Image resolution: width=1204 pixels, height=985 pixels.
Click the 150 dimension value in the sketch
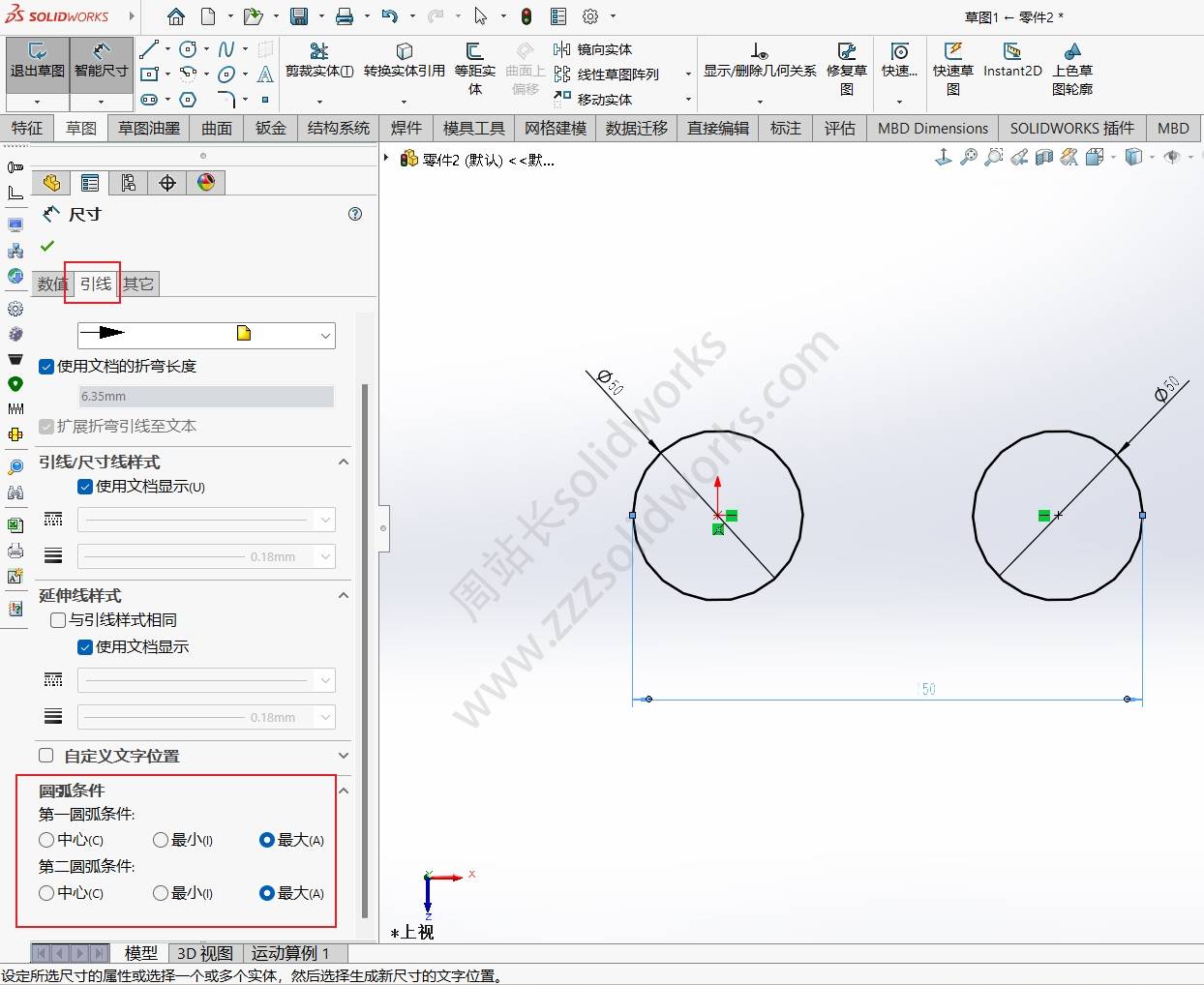point(927,689)
